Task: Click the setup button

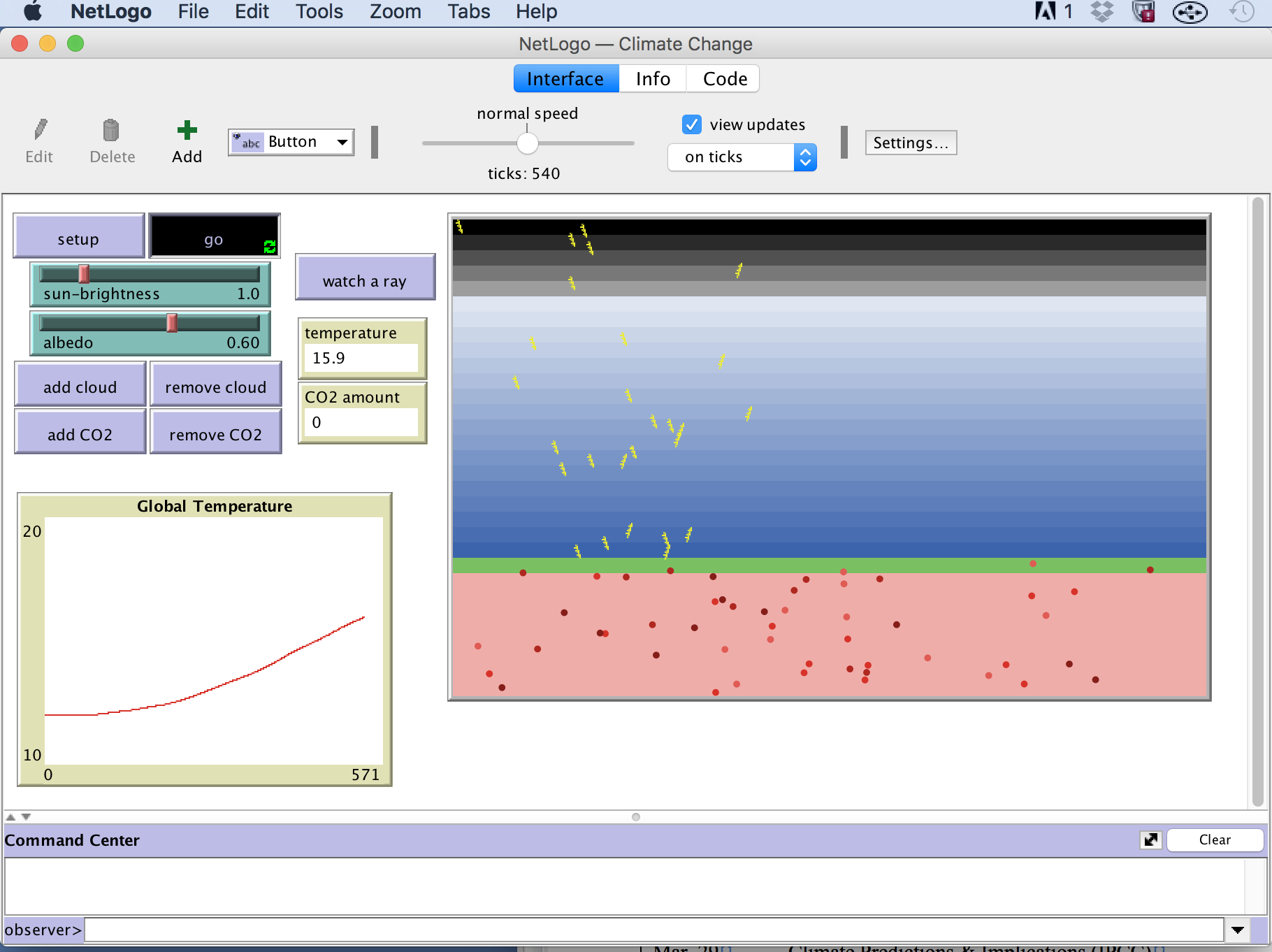Action: 78,236
